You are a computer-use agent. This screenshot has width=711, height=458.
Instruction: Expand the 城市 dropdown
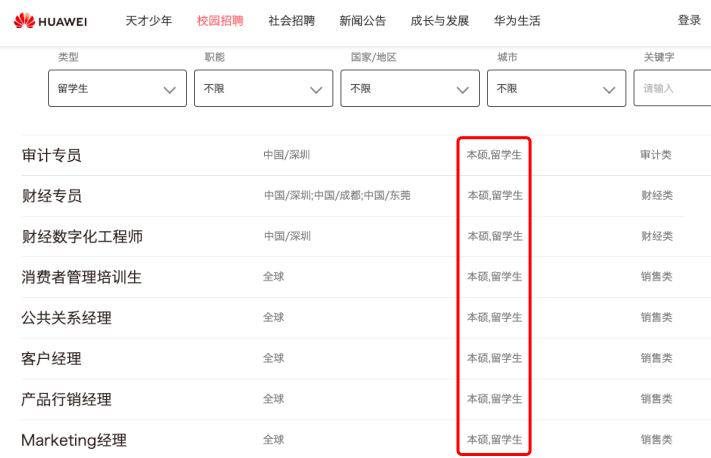click(556, 88)
